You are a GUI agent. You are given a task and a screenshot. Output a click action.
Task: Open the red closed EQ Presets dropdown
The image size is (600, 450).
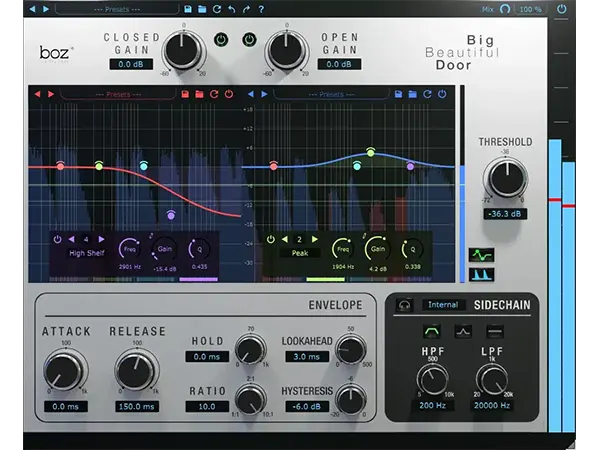click(118, 95)
